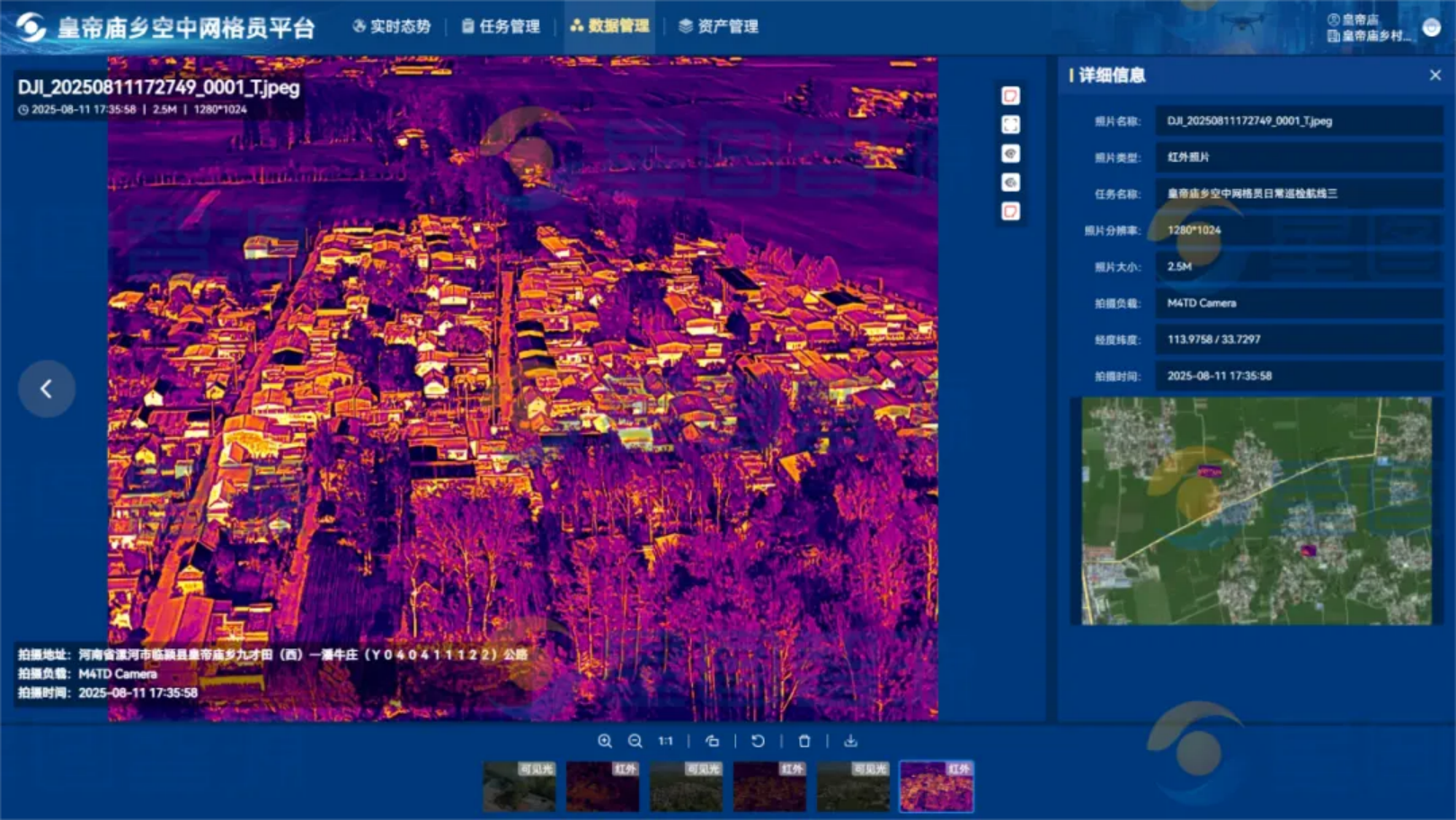
Task: Delete the photo with trash icon
Action: click(804, 741)
